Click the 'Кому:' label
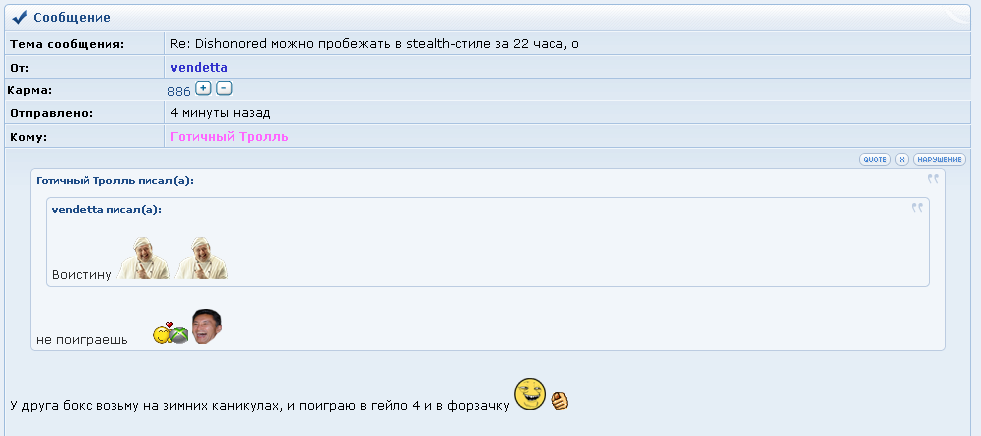Screen dimensions: 981x436 pyautogui.click(x=28, y=137)
